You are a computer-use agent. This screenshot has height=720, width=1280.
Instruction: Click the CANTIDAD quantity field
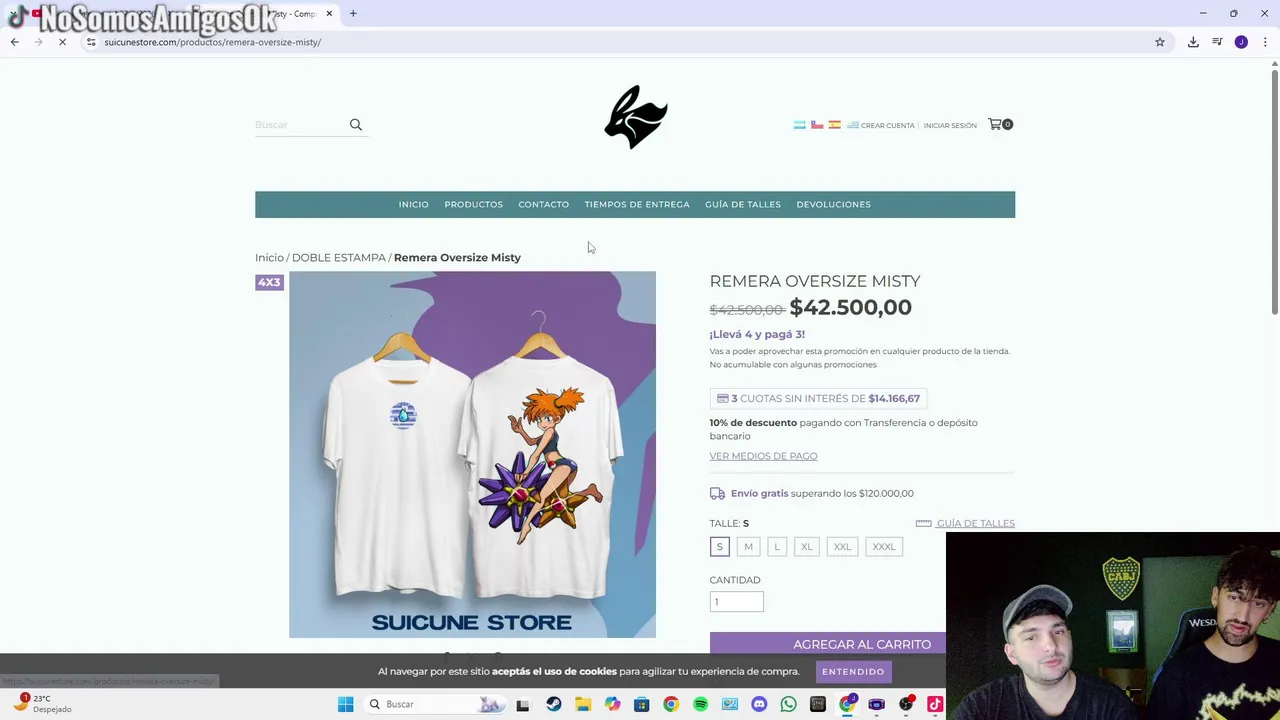point(737,602)
